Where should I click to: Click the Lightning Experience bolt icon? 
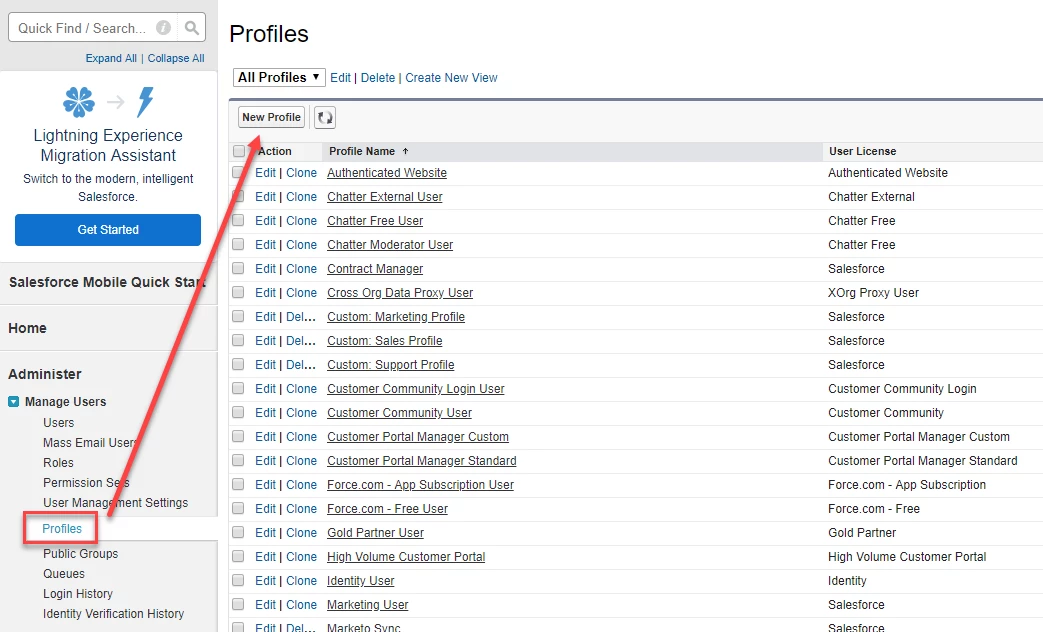coord(145,102)
